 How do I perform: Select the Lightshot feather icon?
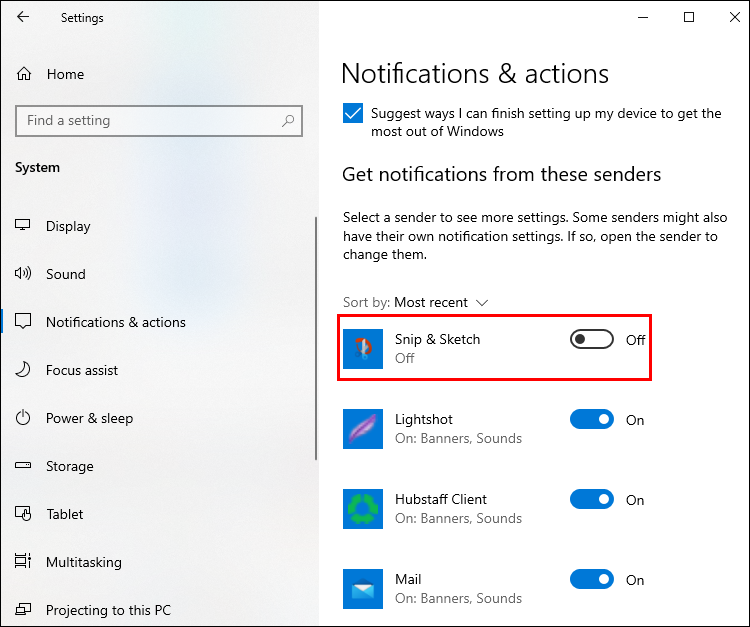[x=363, y=429]
